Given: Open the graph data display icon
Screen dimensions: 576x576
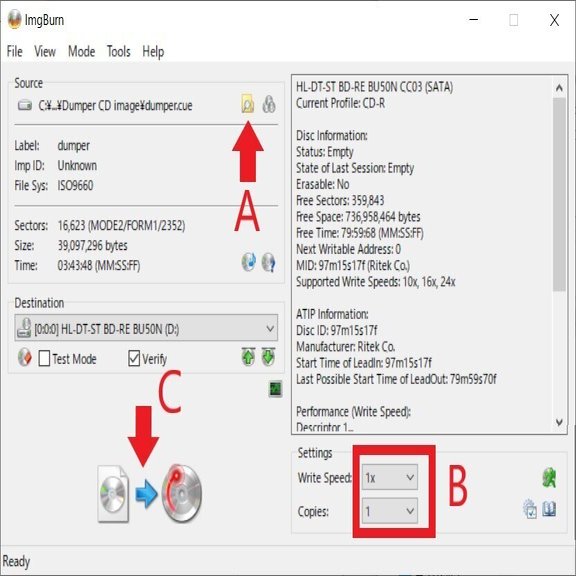Looking at the screenshot, I should coord(276,389).
